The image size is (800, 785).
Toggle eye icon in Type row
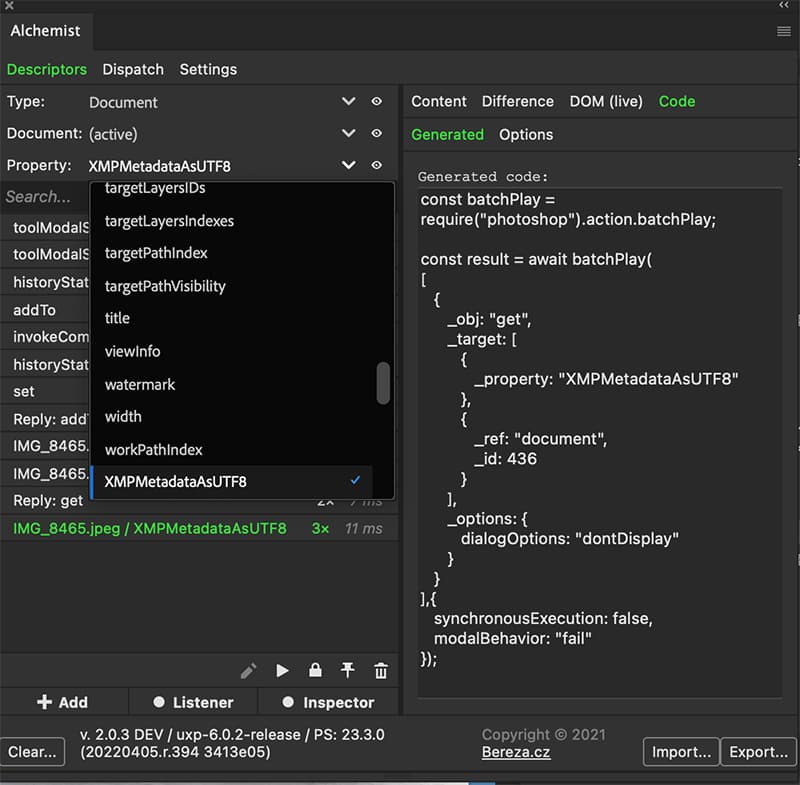(x=377, y=102)
